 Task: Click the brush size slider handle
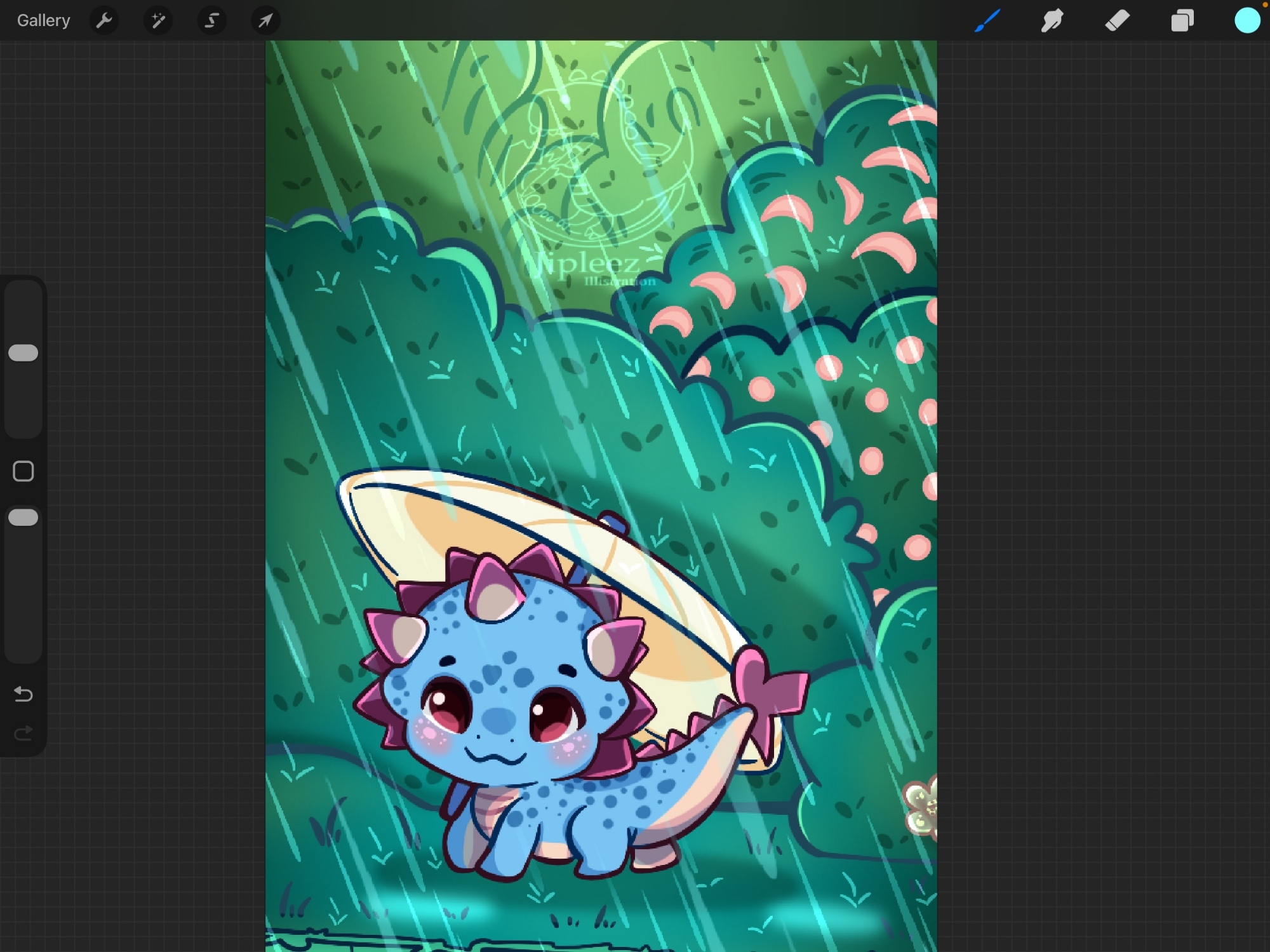coord(23,353)
